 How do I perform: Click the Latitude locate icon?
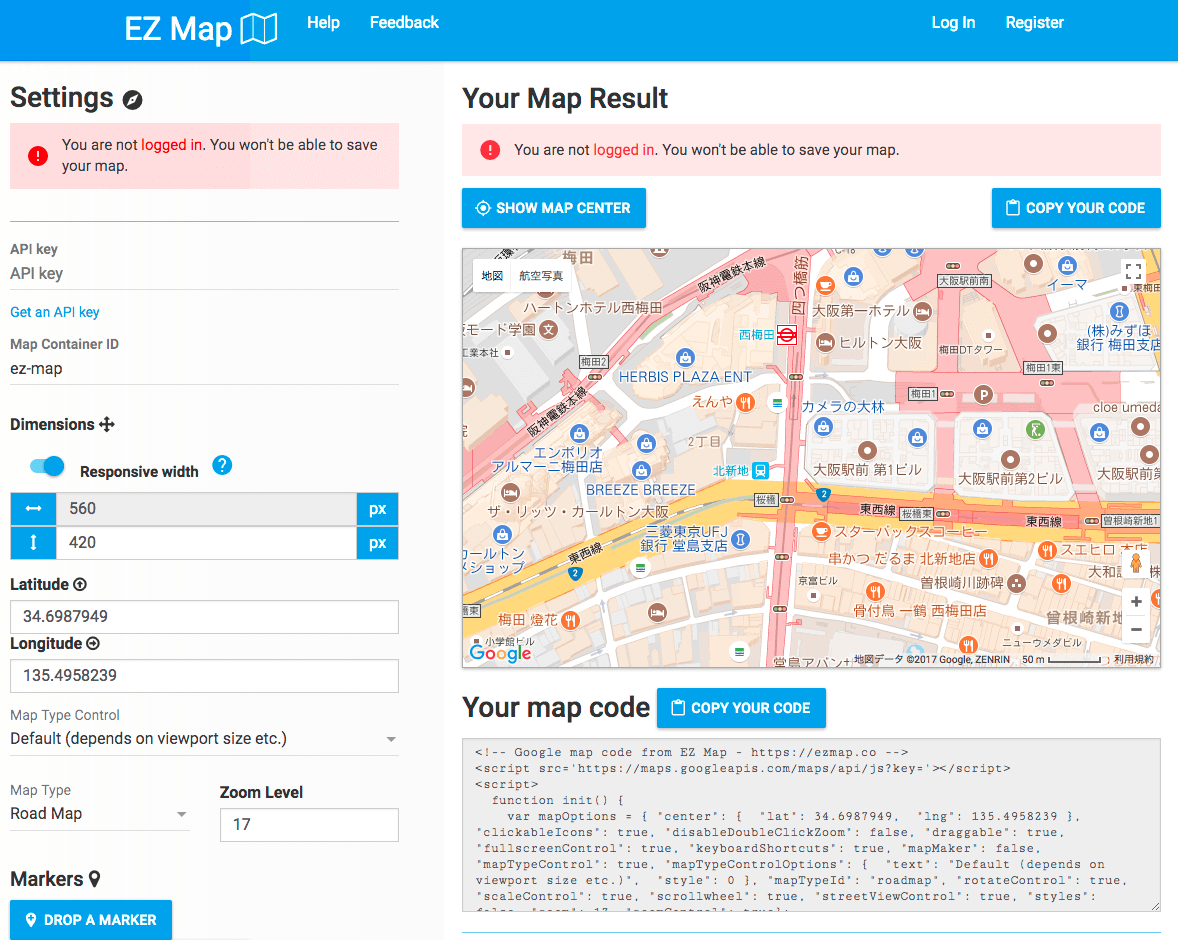pyautogui.click(x=80, y=585)
